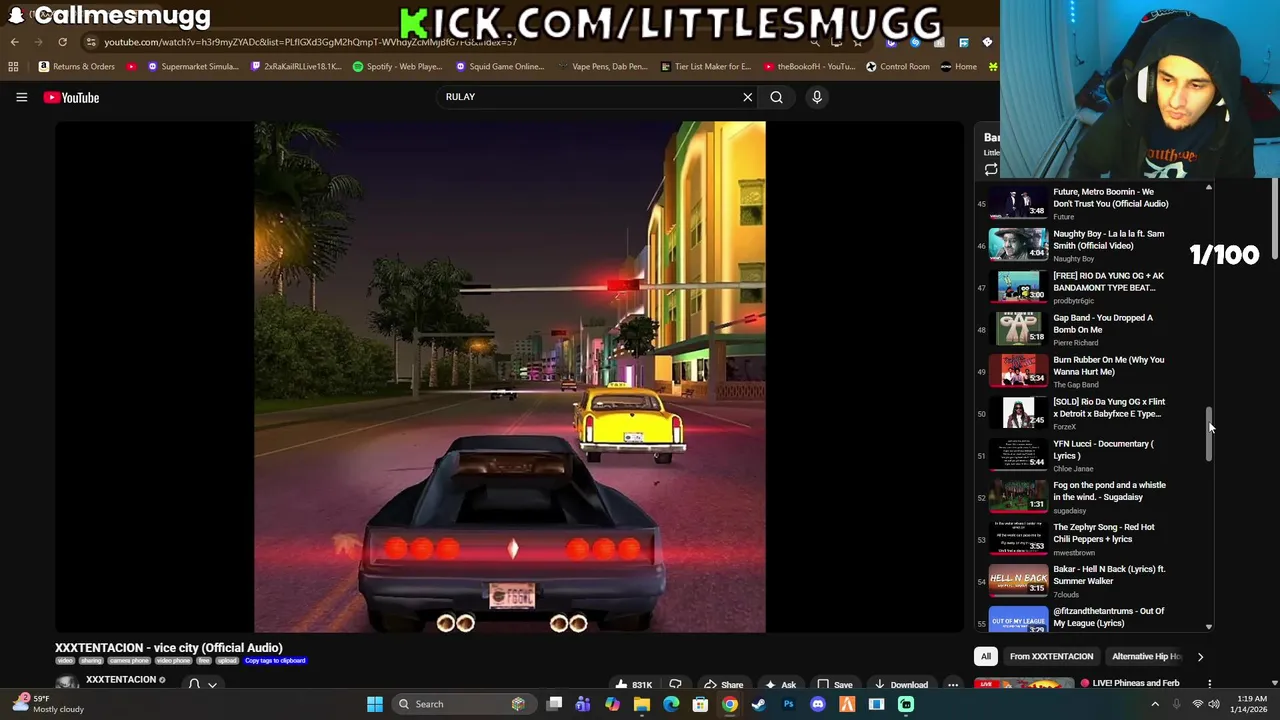Open Discord from taskbar
The image size is (1280, 720).
818,704
